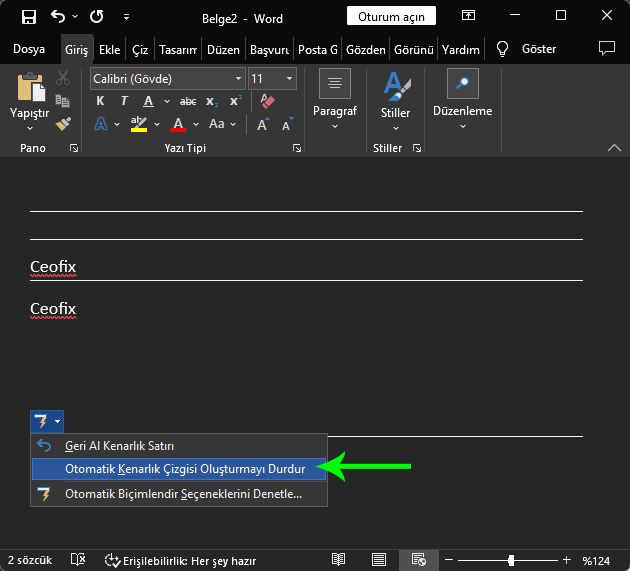This screenshot has width=630, height=571.
Task: Save the document with the floppy disk icon
Action: click(29, 17)
